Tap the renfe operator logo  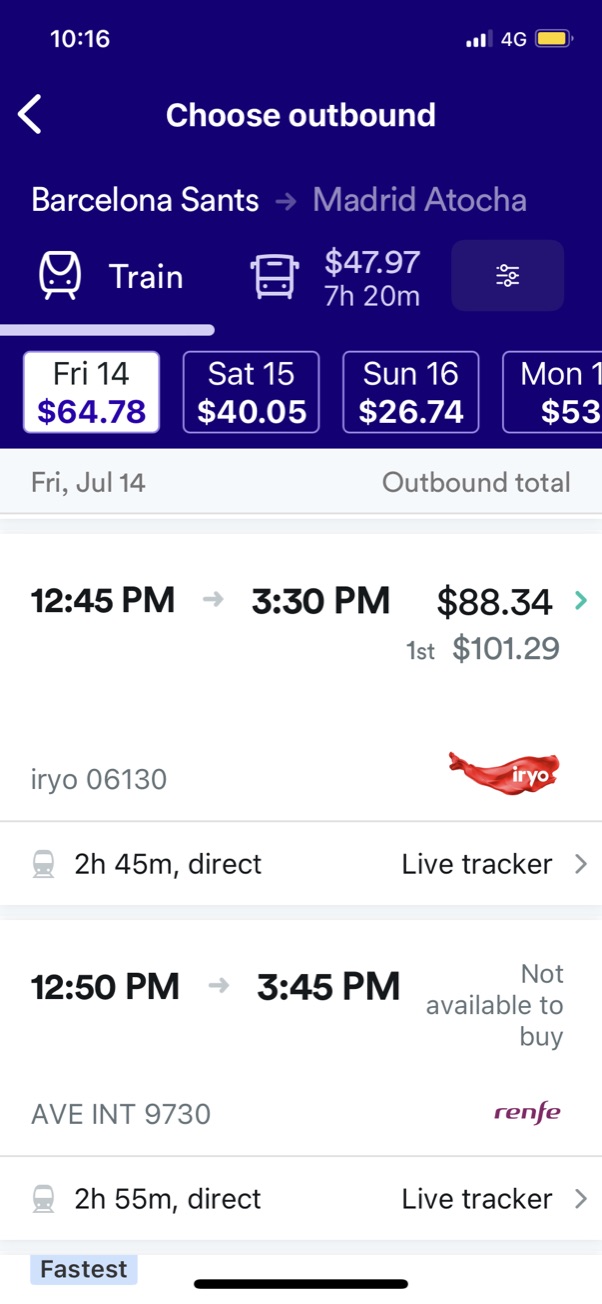click(527, 1112)
